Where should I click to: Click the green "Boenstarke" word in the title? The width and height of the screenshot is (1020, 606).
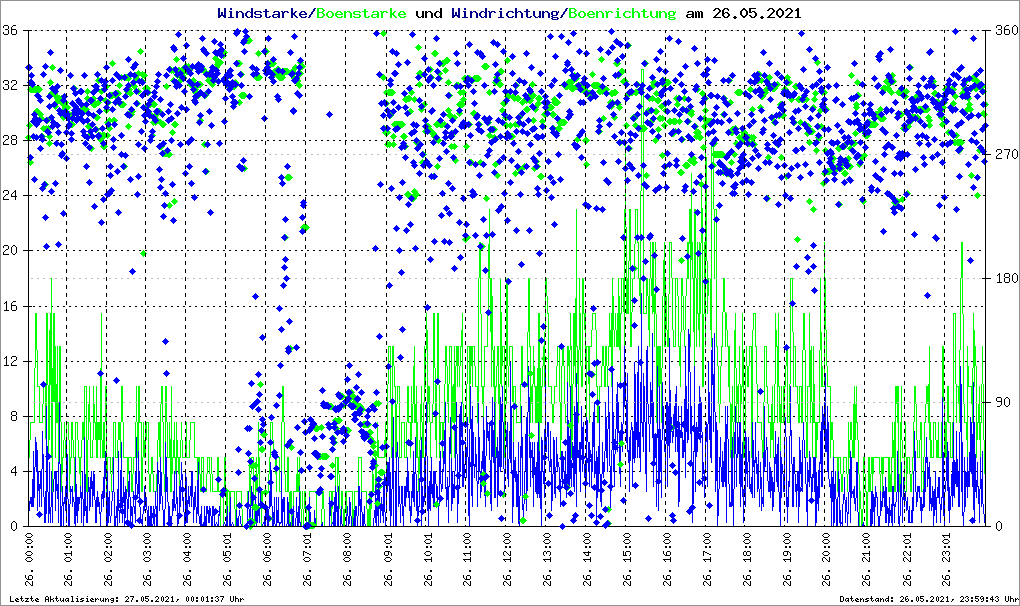click(361, 13)
